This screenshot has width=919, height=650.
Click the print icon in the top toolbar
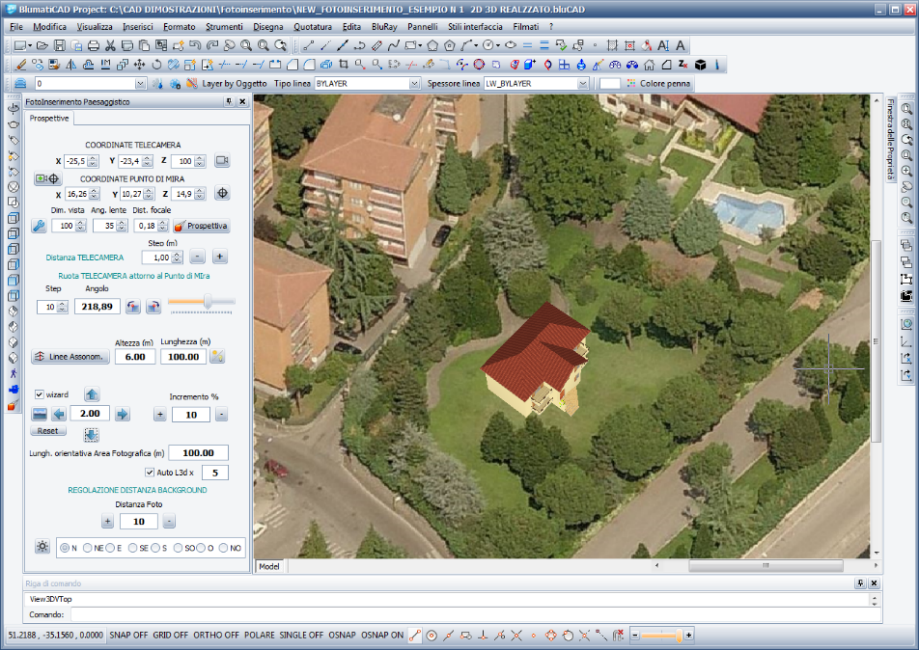(93, 46)
